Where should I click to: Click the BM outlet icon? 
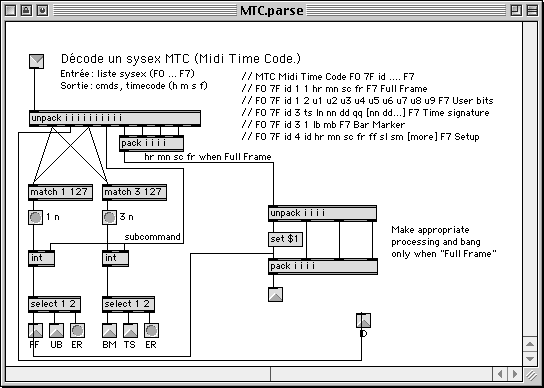tap(109, 330)
